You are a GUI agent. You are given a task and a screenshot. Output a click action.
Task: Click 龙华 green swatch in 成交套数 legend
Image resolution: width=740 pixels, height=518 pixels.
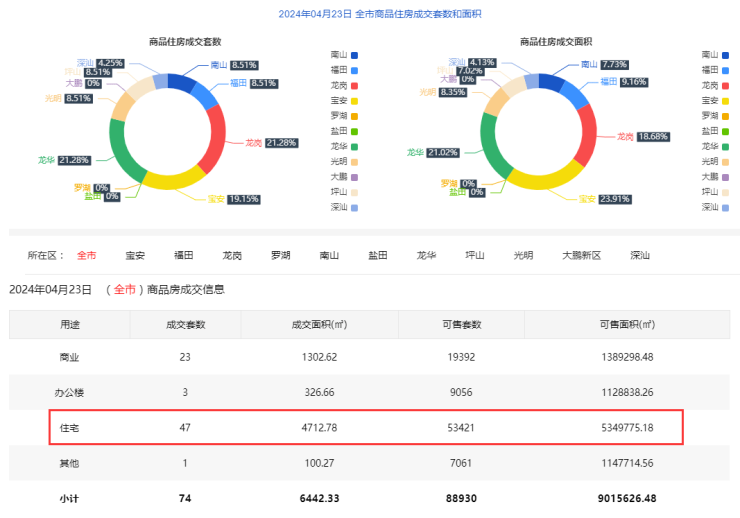point(354,146)
